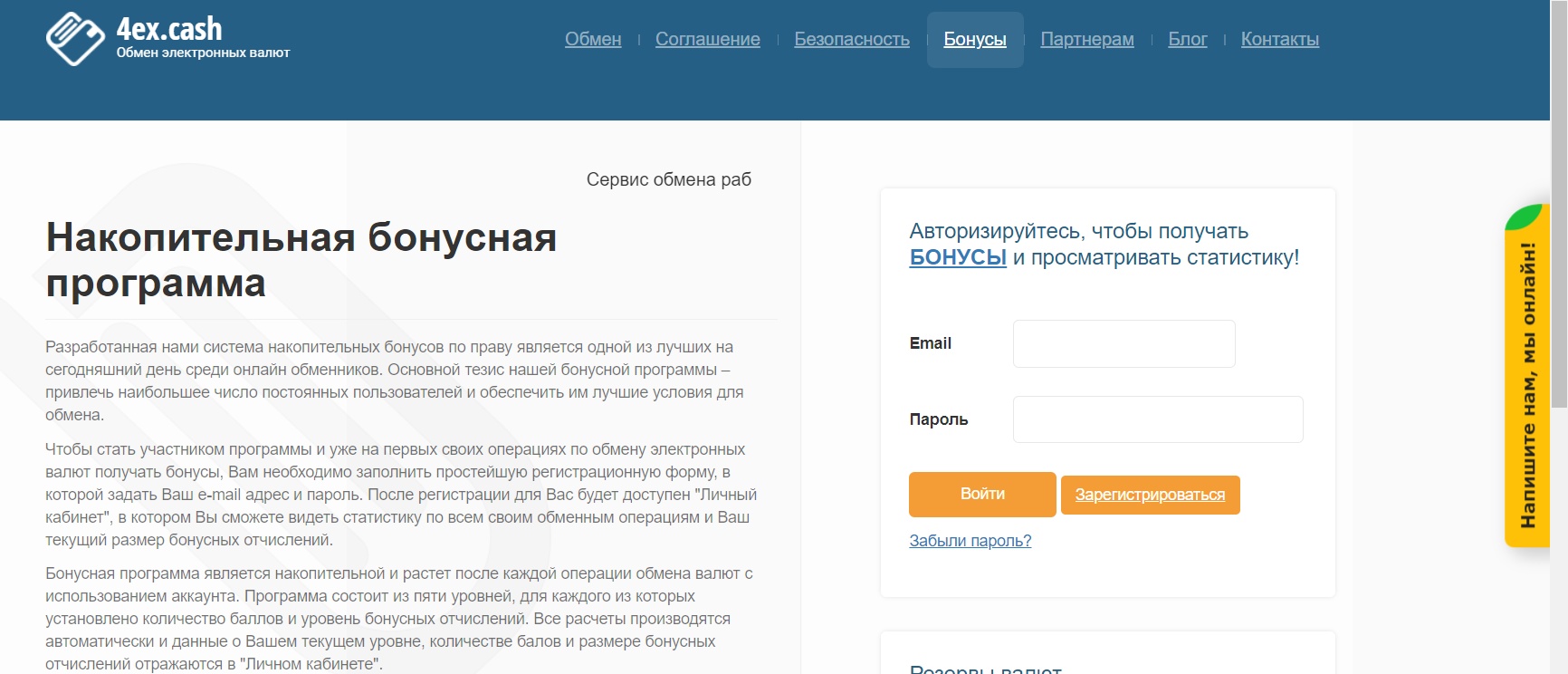Screen dimensions: 1568x674
Task: Click paragraph starting Бонусная программа является
Action: [399, 619]
